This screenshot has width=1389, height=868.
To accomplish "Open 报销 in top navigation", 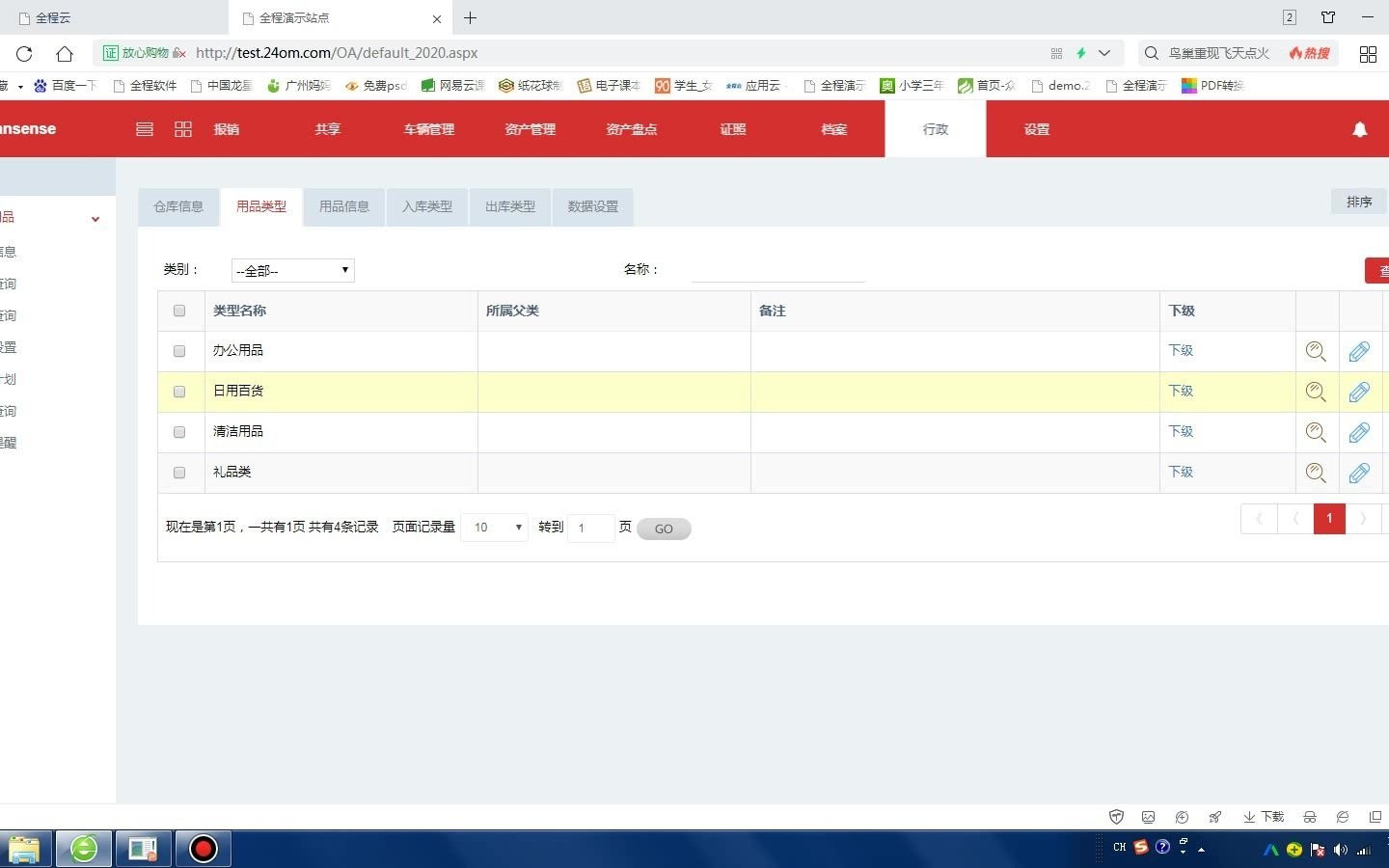I will coord(227,129).
